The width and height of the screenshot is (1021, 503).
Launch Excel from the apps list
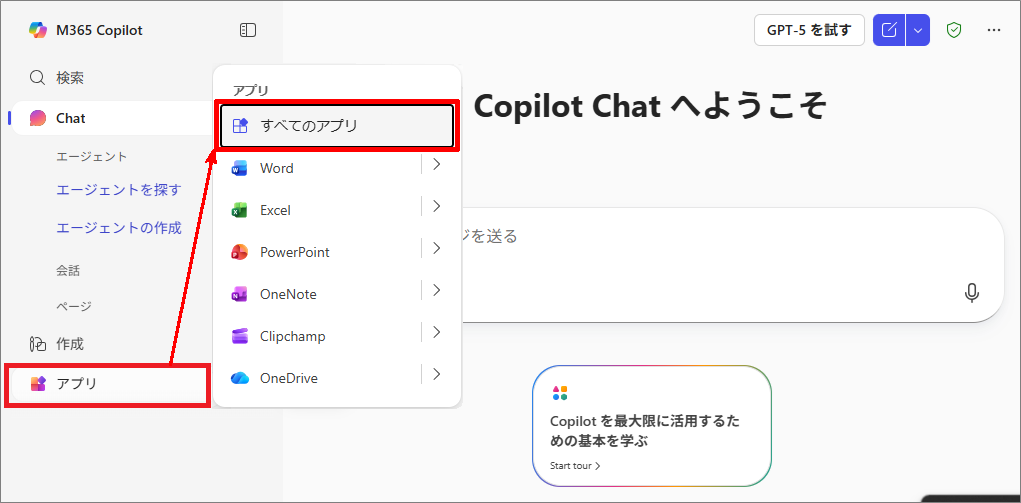pyautogui.click(x=275, y=210)
